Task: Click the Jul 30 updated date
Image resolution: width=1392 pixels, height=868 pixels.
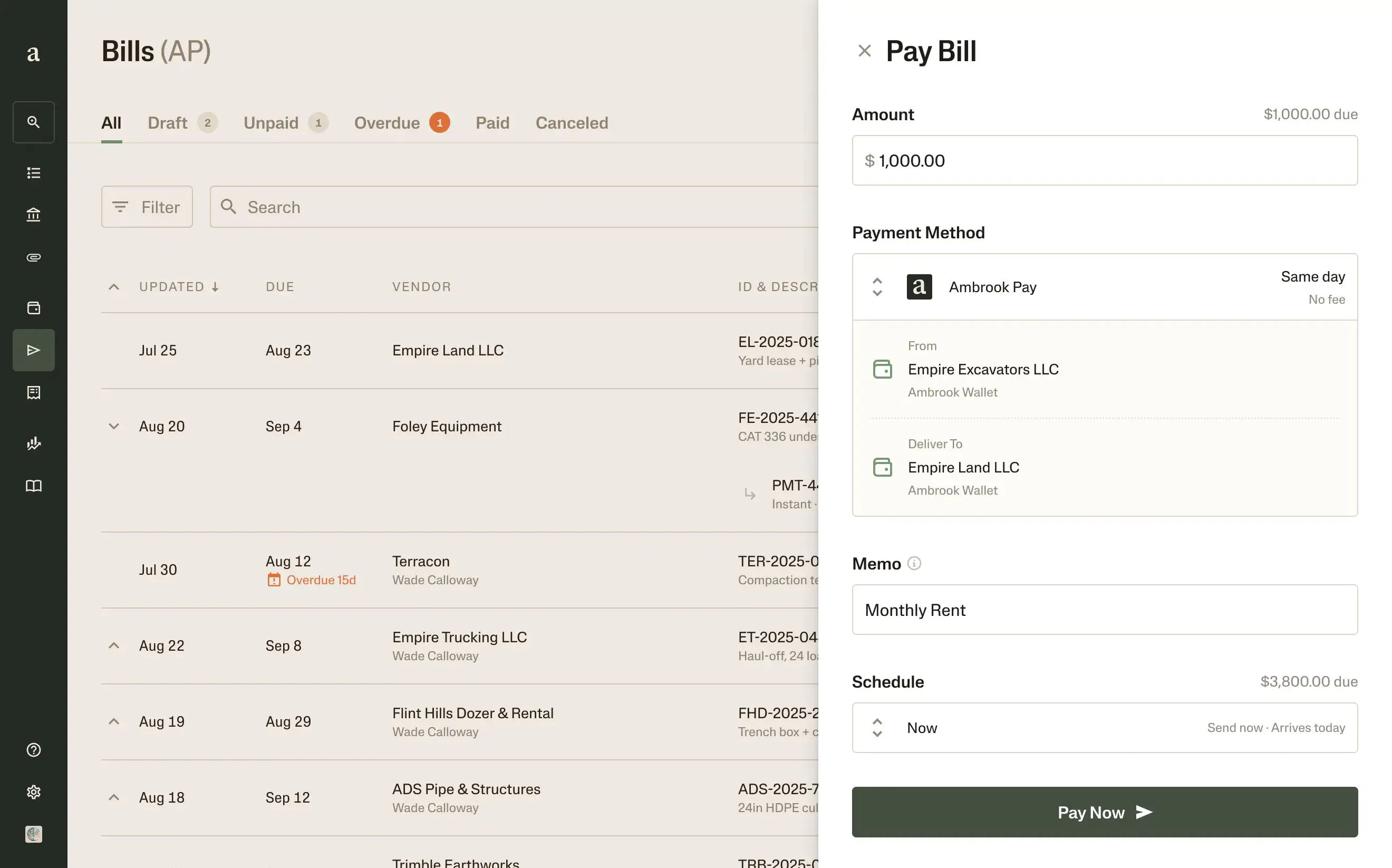Action: click(x=158, y=570)
